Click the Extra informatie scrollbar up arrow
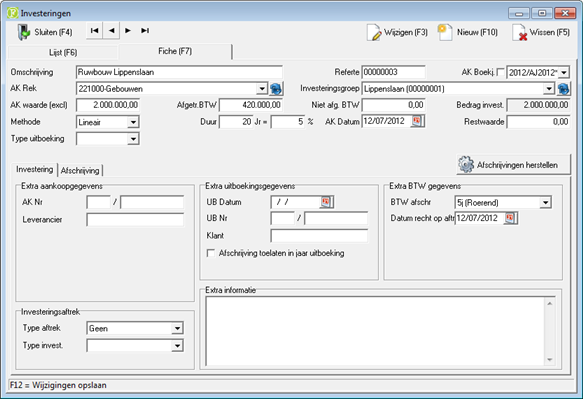The image size is (583, 399). 549,303
